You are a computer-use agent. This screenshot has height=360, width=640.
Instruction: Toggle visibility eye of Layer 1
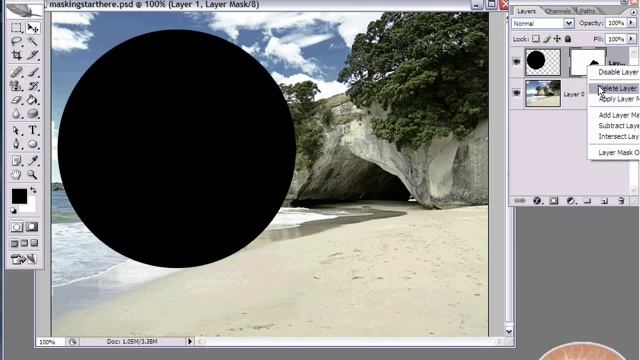pos(516,62)
